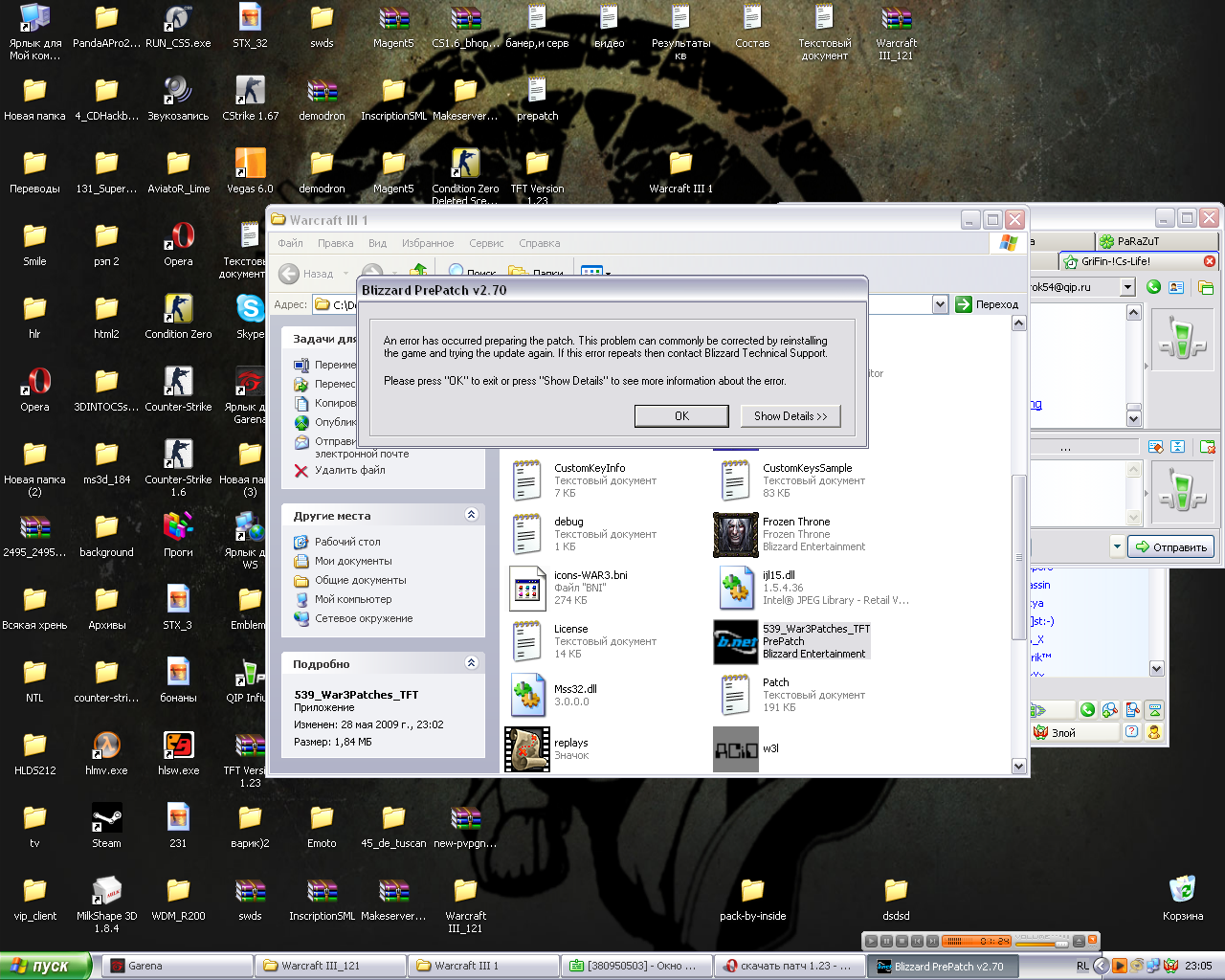Select the Mss32.dll file icon
Image resolution: width=1225 pixels, height=980 pixels.
pyautogui.click(x=527, y=695)
